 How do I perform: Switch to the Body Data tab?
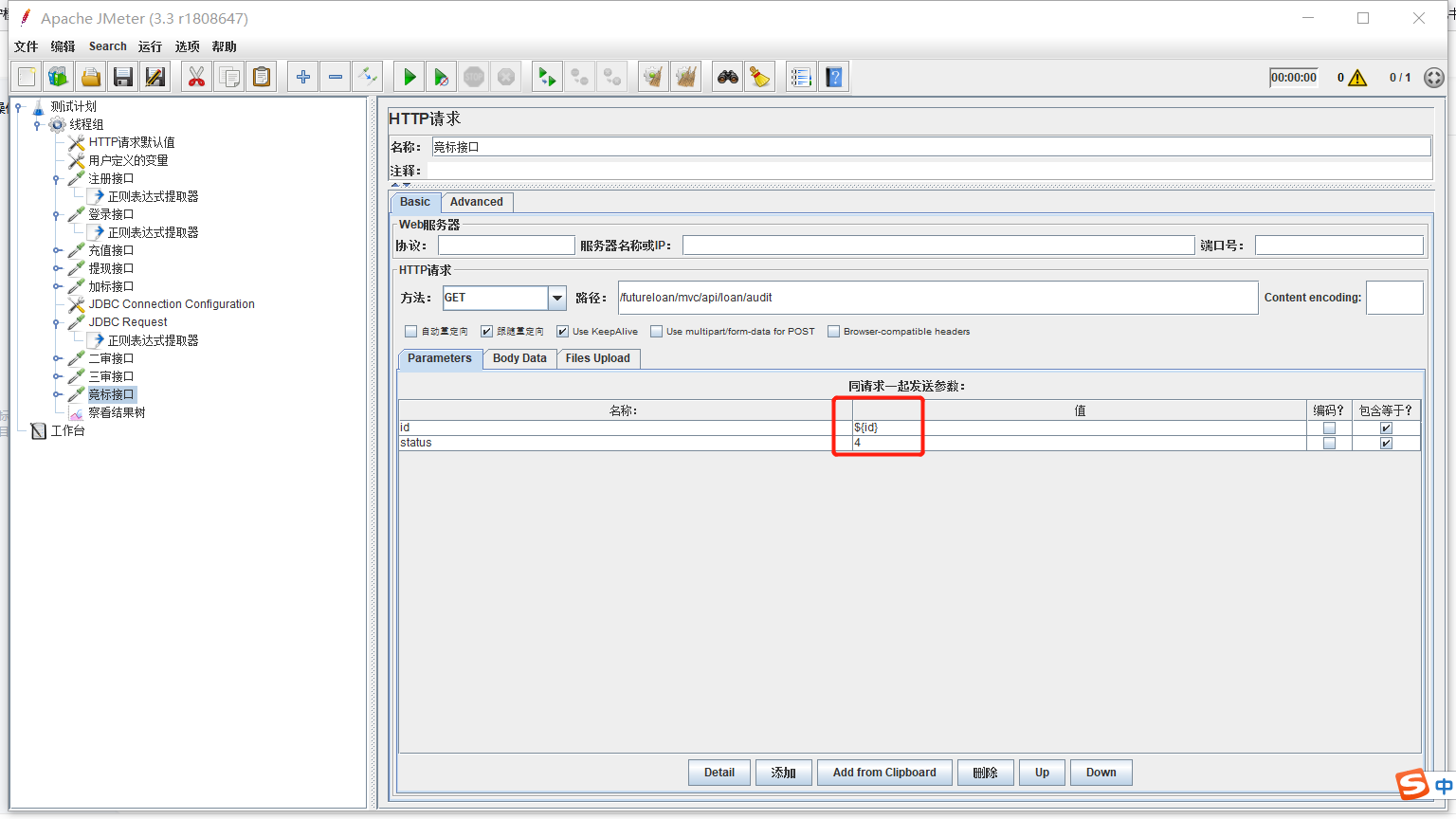click(519, 358)
